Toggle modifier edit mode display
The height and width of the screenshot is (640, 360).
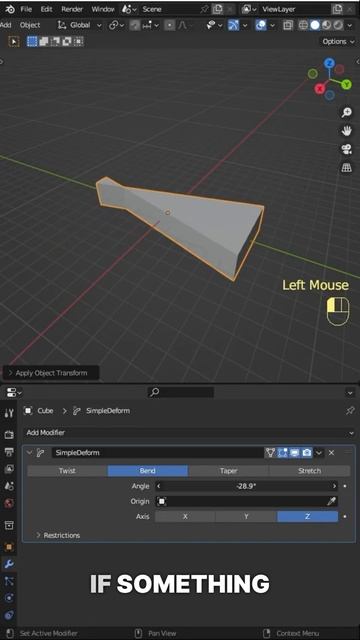[282, 452]
